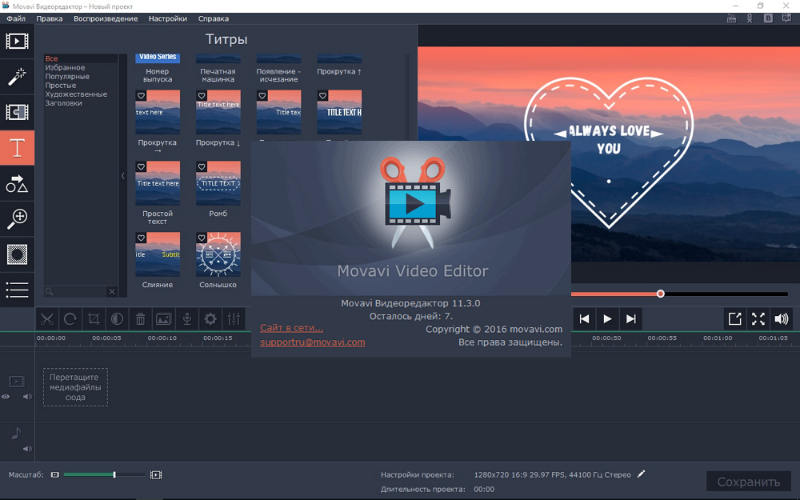Viewport: 800px width, 500px height.
Task: Open the More tools list icon
Action: [17, 290]
